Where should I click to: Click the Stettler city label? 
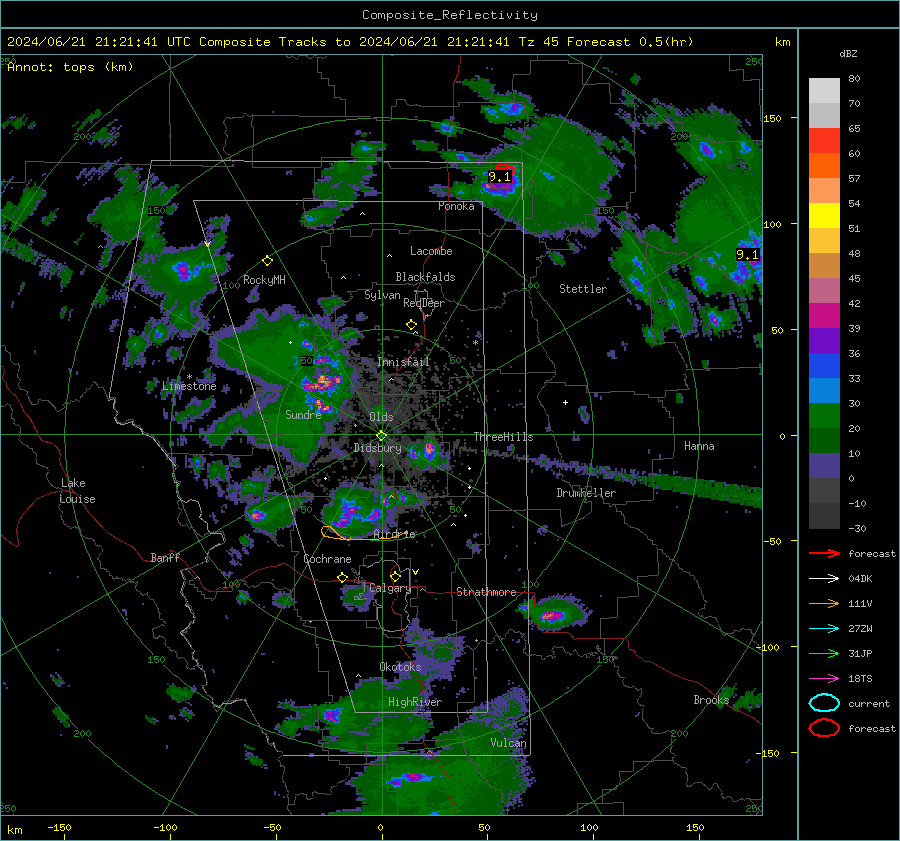pyautogui.click(x=583, y=289)
